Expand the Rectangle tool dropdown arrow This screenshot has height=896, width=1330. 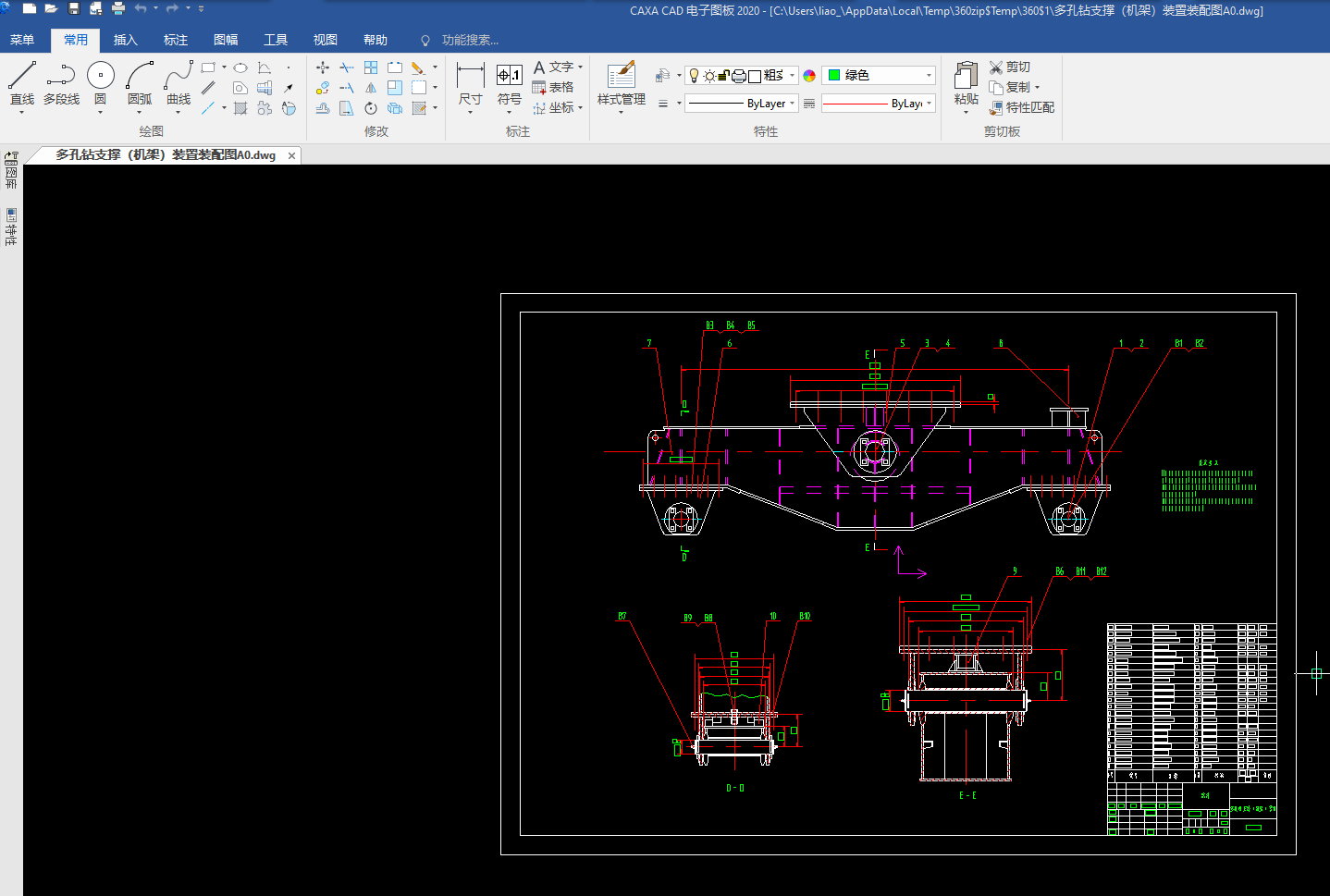(x=224, y=68)
